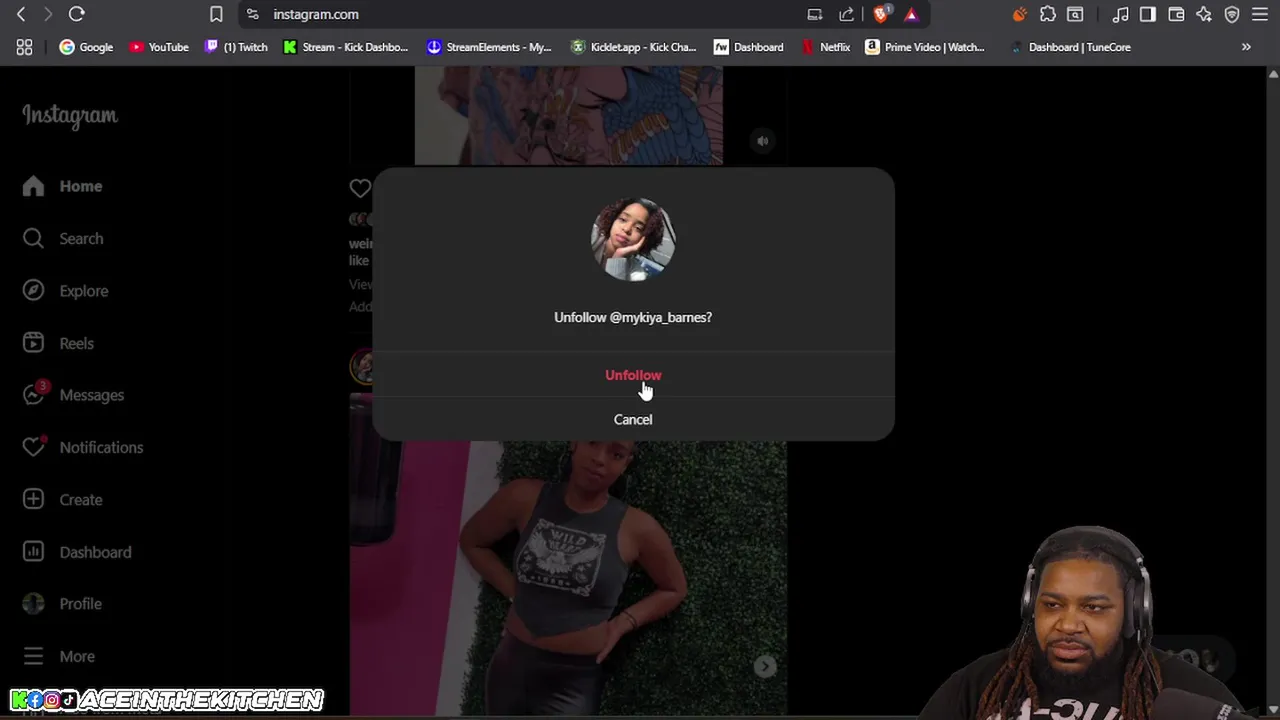1280x720 pixels.
Task: Toggle the video mute speaker icon
Action: pyautogui.click(x=763, y=141)
